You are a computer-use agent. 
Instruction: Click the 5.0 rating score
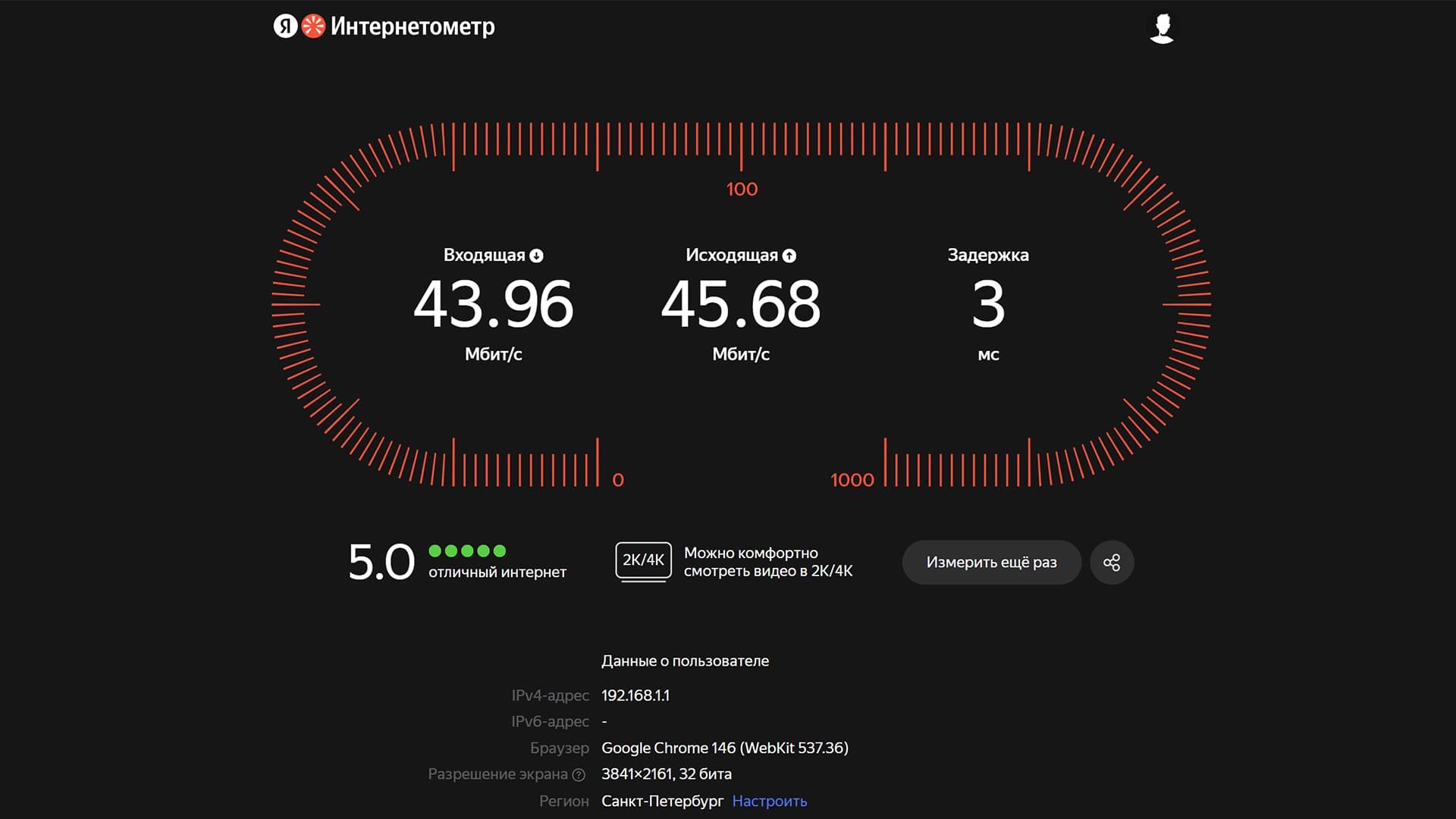[x=381, y=563]
